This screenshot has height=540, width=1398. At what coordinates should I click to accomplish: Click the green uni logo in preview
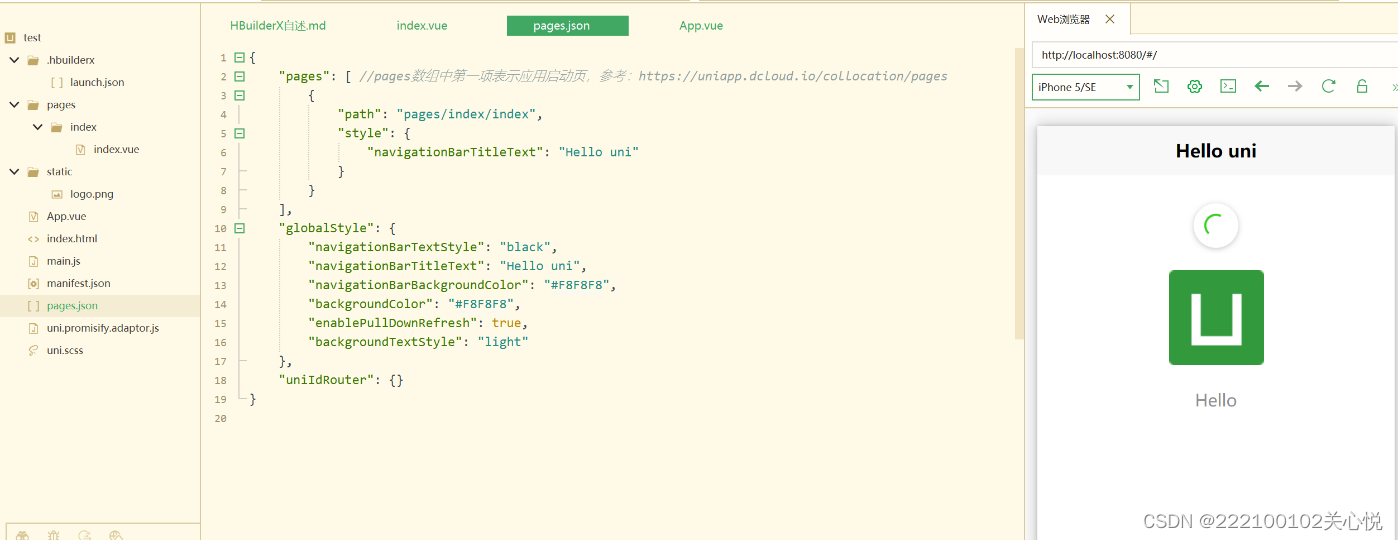[1216, 317]
